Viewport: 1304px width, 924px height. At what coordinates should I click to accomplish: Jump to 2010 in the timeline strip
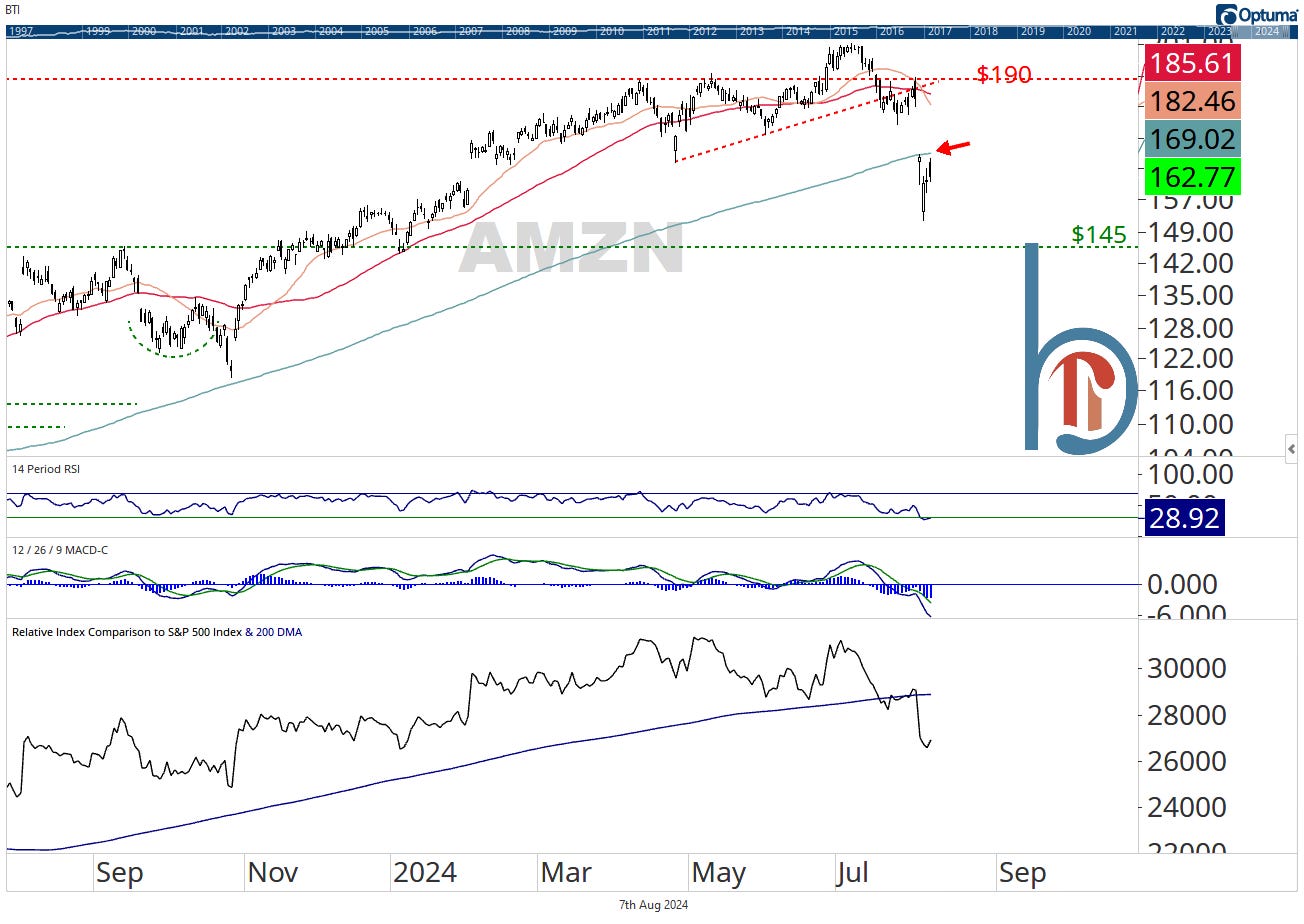[x=611, y=31]
